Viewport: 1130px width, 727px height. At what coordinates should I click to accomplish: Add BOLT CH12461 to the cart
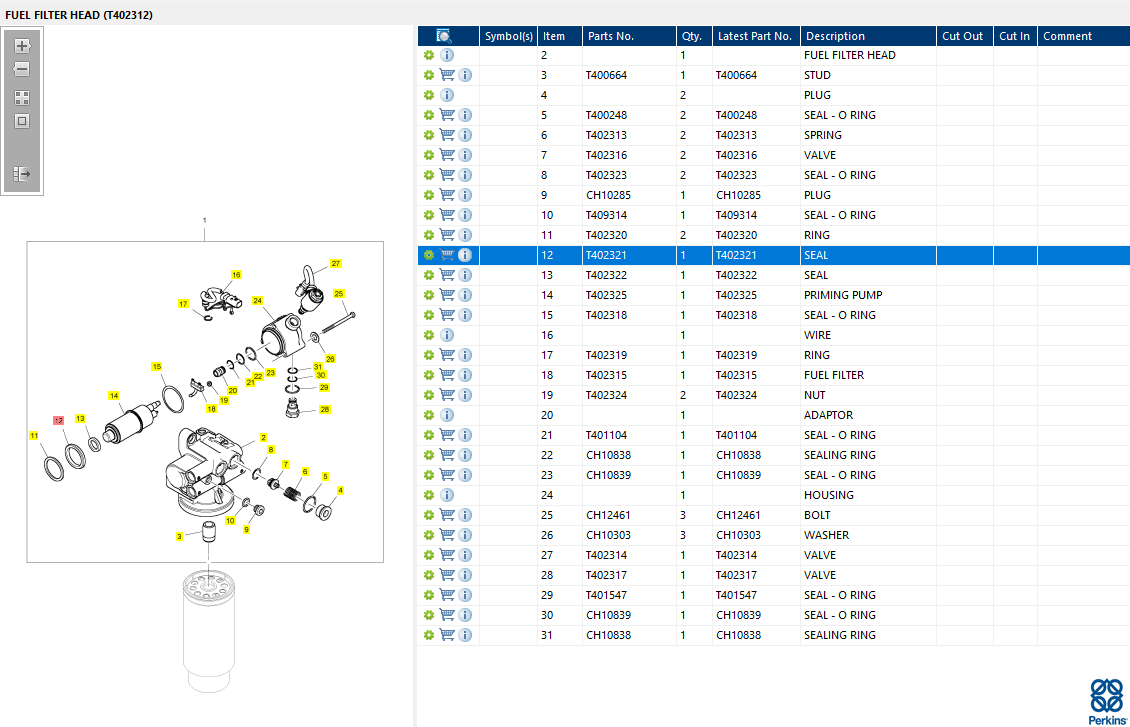click(447, 515)
